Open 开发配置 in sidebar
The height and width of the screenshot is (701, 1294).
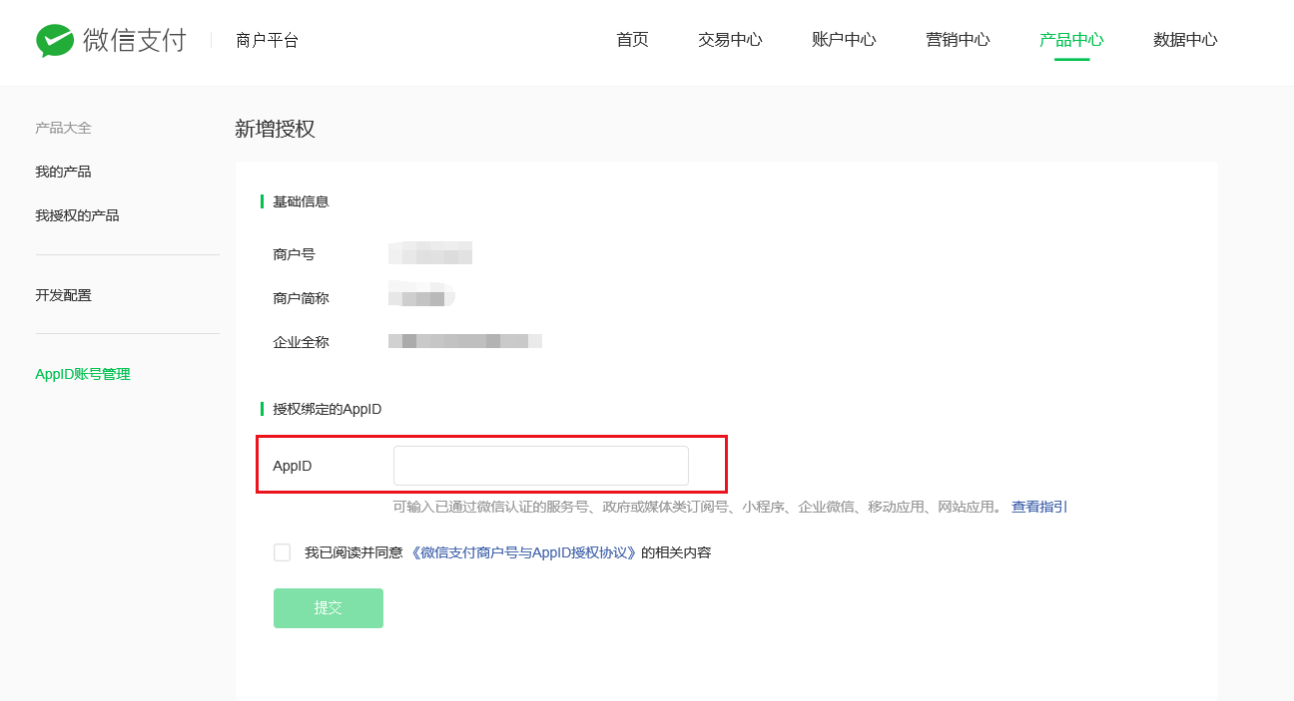(x=63, y=296)
